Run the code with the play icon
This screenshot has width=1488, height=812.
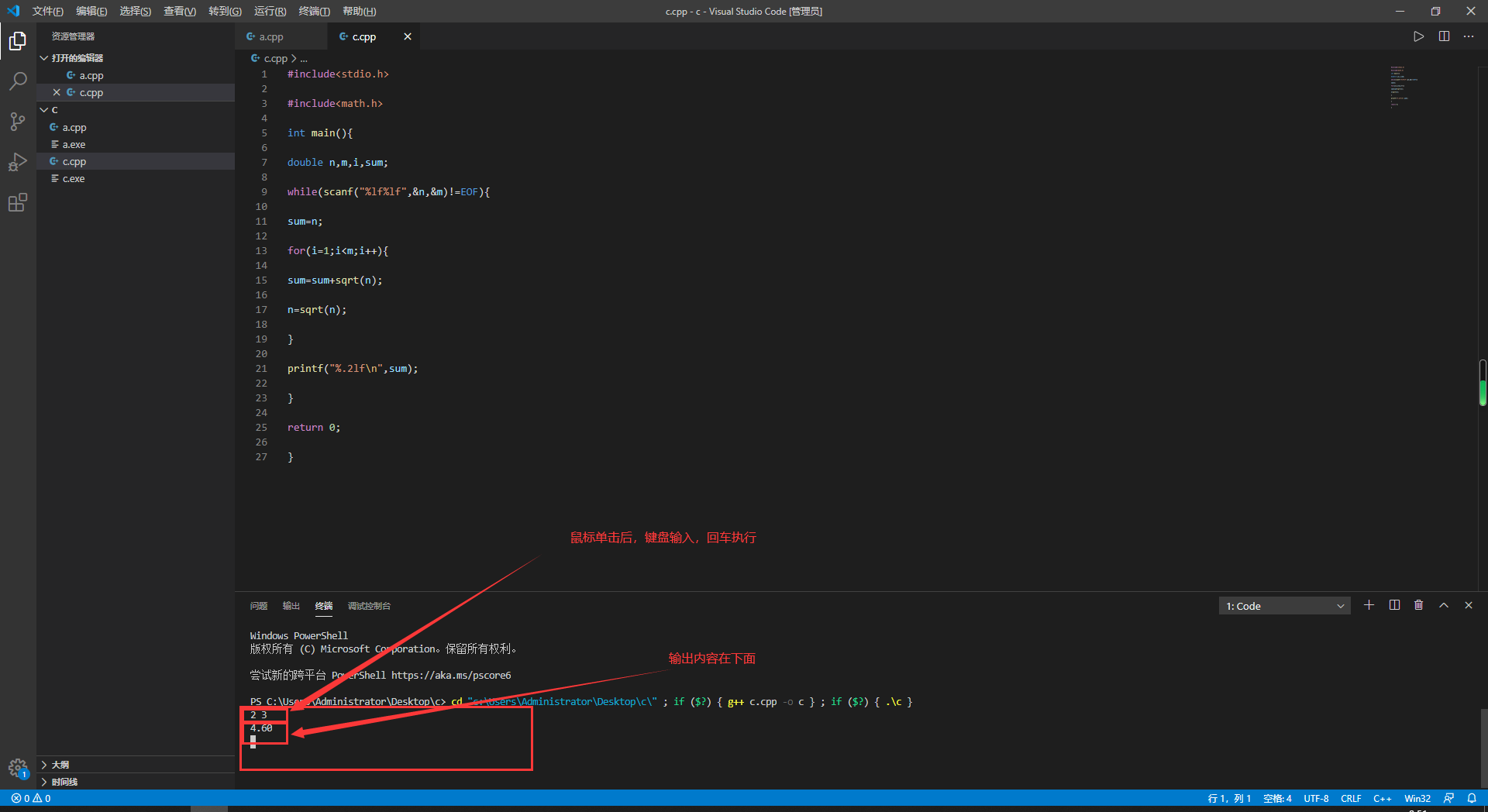point(1418,36)
